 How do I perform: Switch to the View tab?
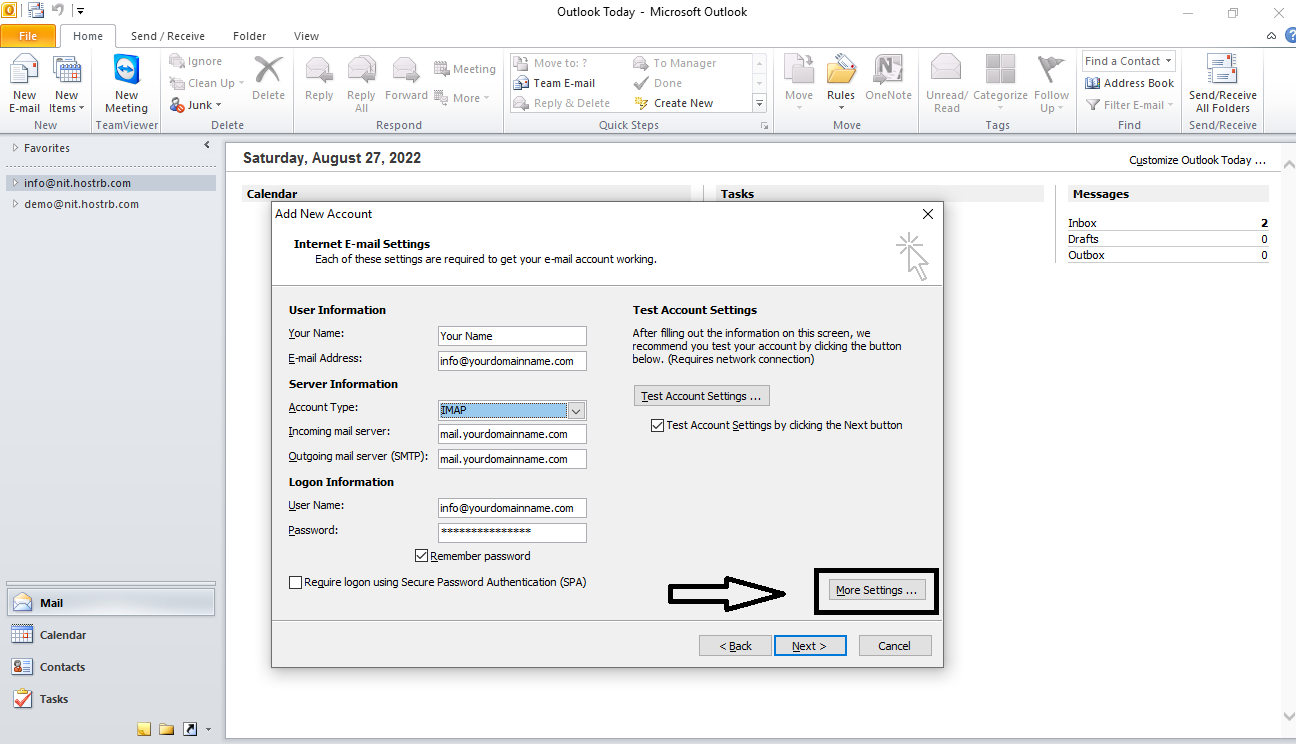pos(307,36)
